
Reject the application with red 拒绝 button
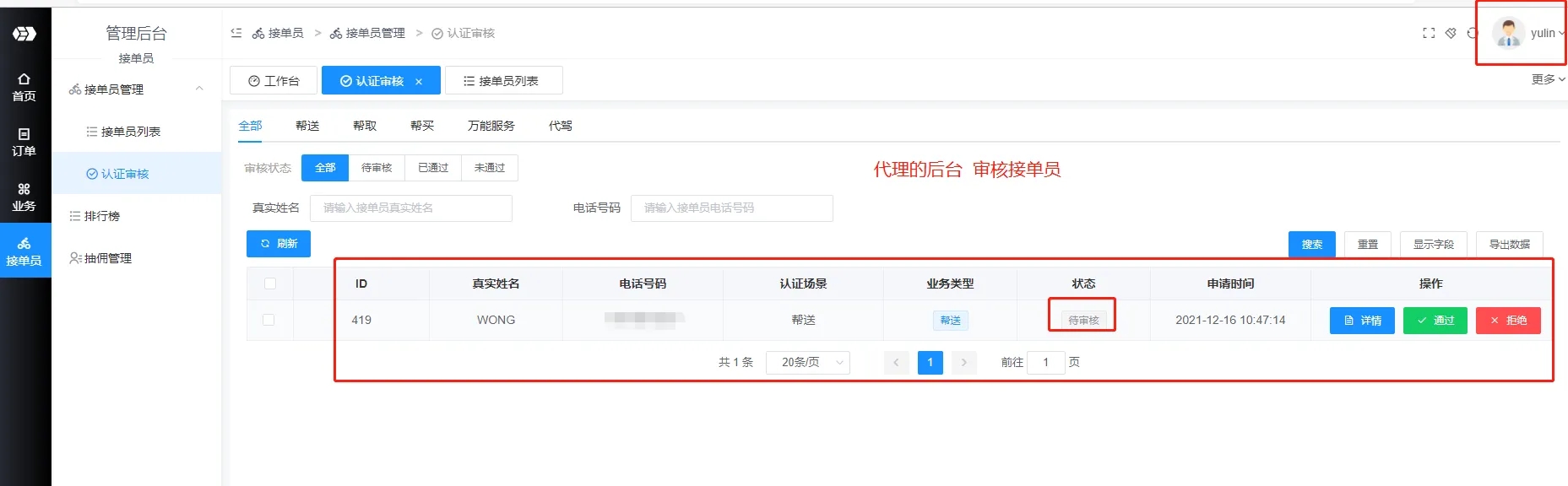pos(1507,321)
